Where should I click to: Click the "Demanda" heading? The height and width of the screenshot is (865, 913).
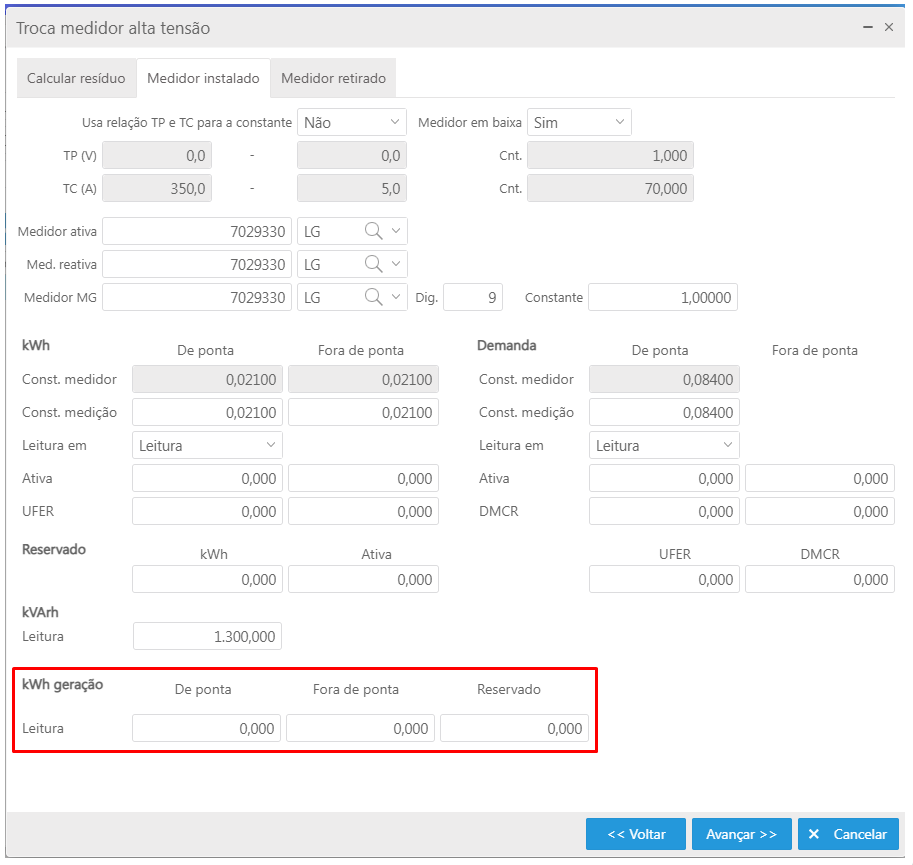click(507, 345)
